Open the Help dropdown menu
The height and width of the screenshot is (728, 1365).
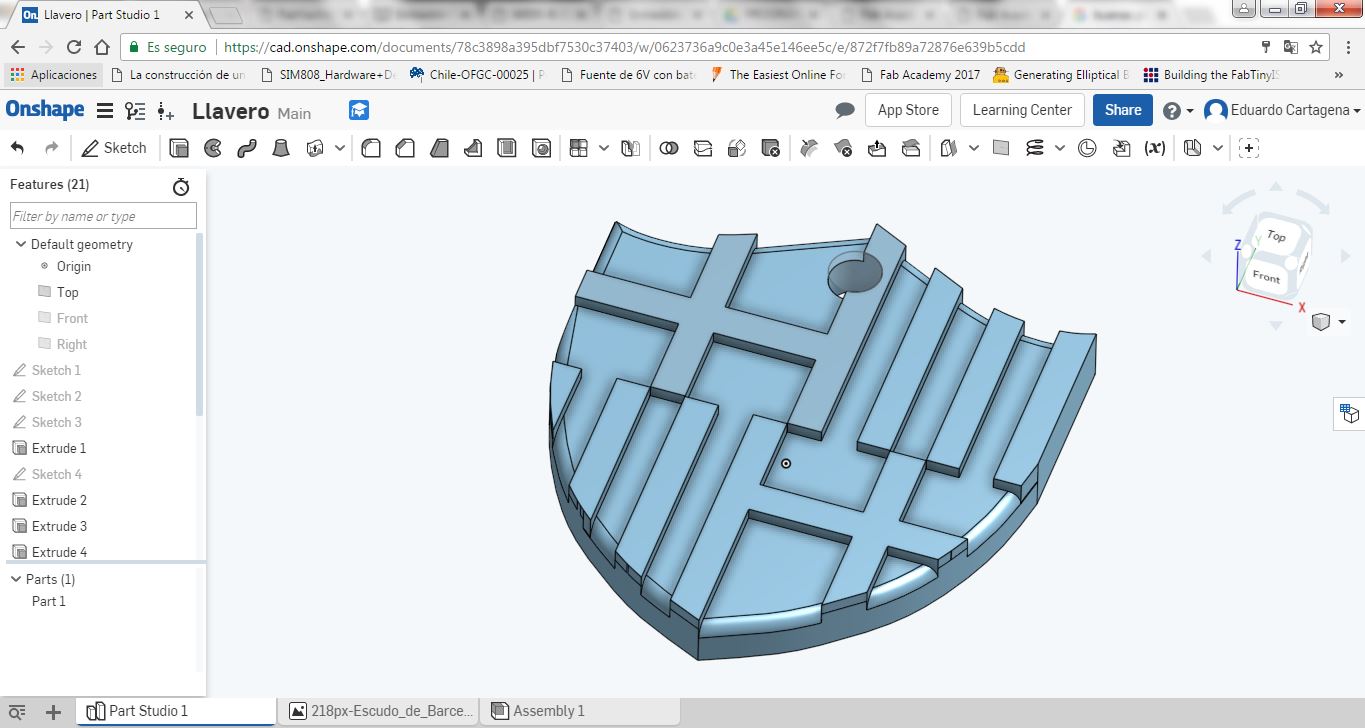click(1178, 111)
